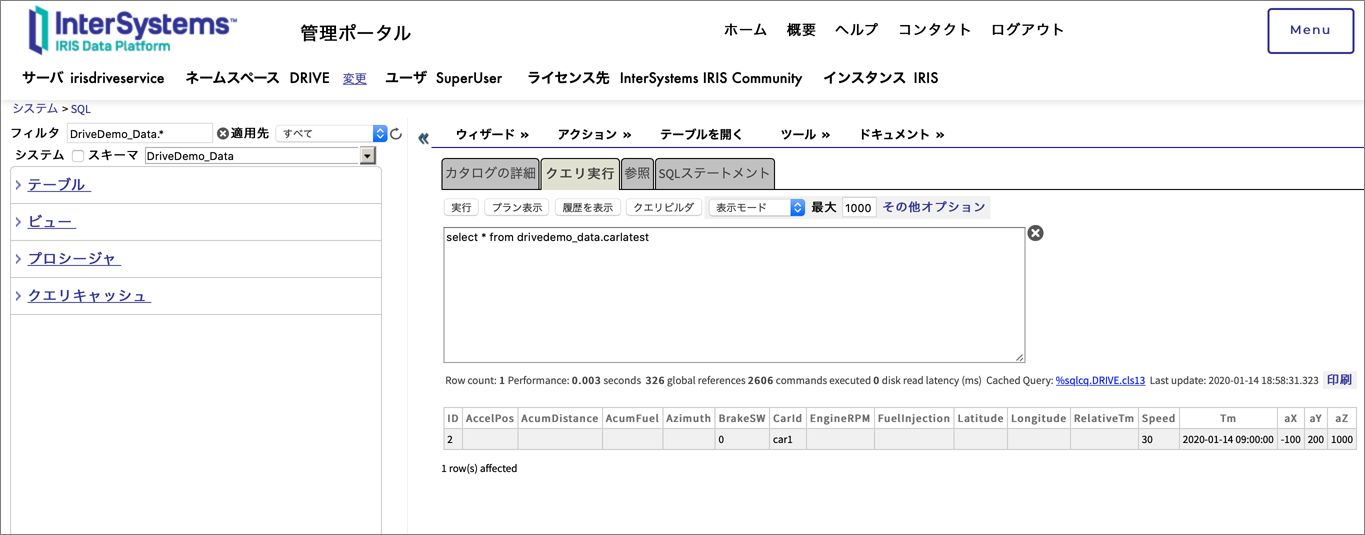Click the CarId column header
The width and height of the screenshot is (1365, 535).
coord(788,418)
